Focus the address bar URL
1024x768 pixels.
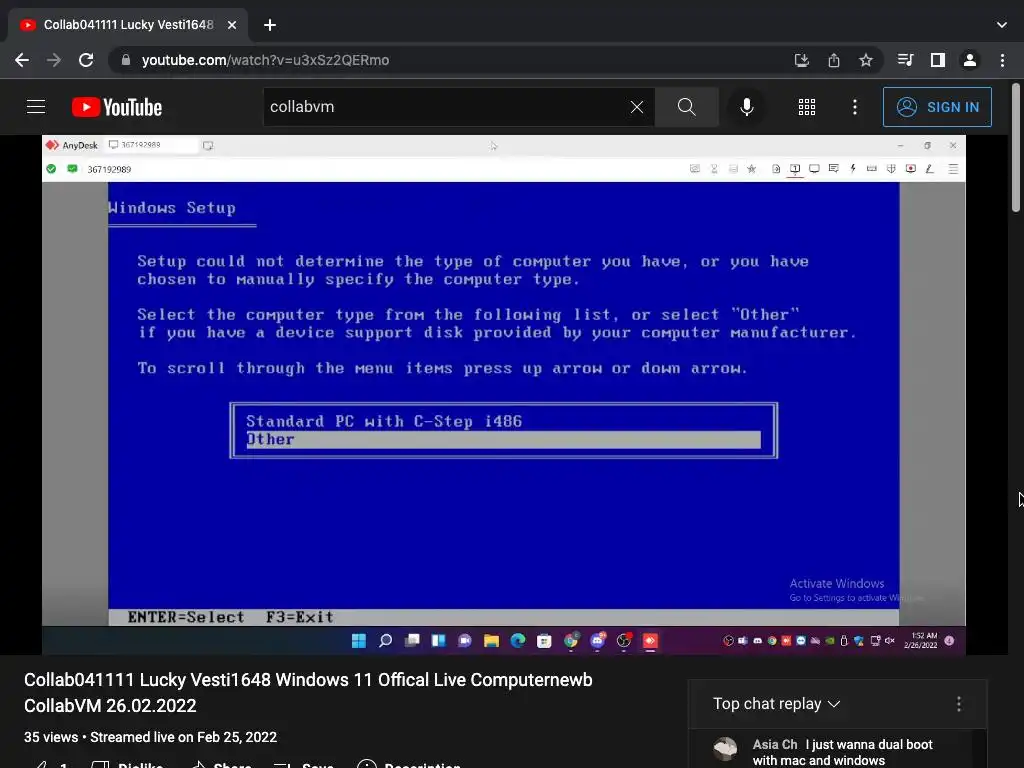pyautogui.click(x=265, y=60)
